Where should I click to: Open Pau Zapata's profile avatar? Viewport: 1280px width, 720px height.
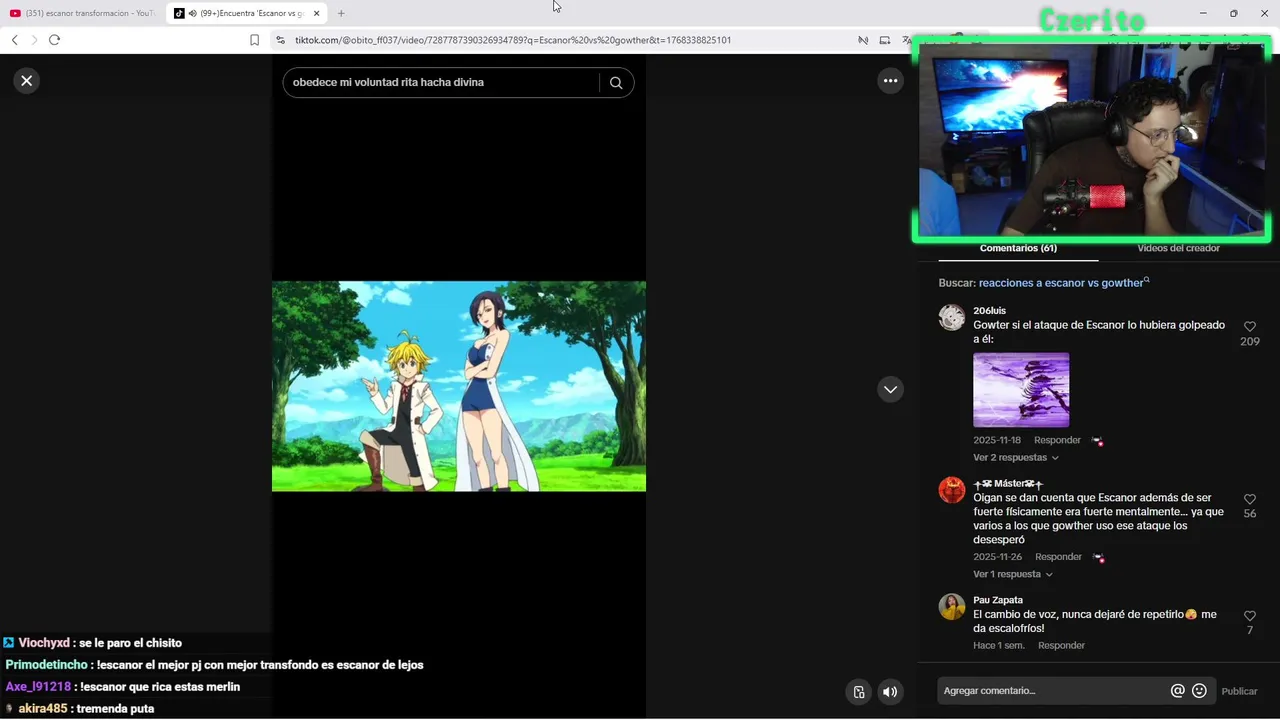coord(951,606)
